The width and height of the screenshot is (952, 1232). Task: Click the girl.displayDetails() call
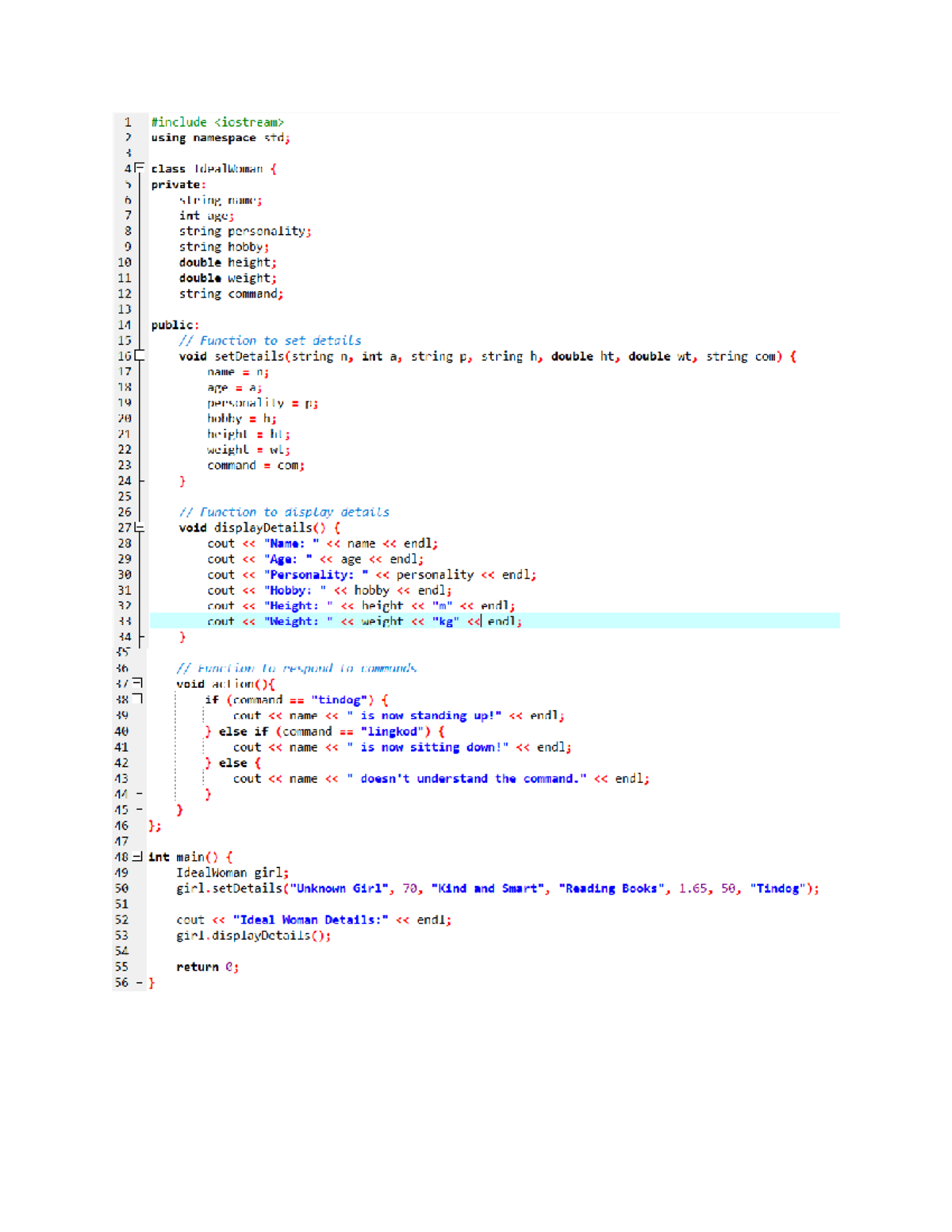[x=253, y=935]
